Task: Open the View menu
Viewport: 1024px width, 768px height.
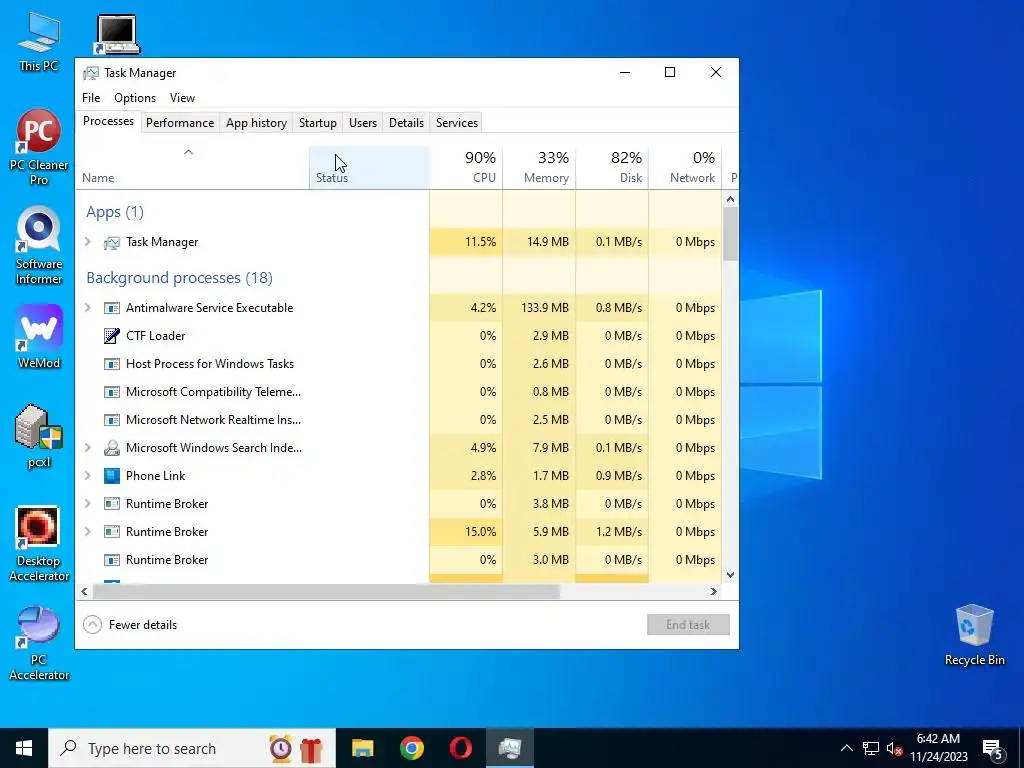Action: tap(182, 98)
